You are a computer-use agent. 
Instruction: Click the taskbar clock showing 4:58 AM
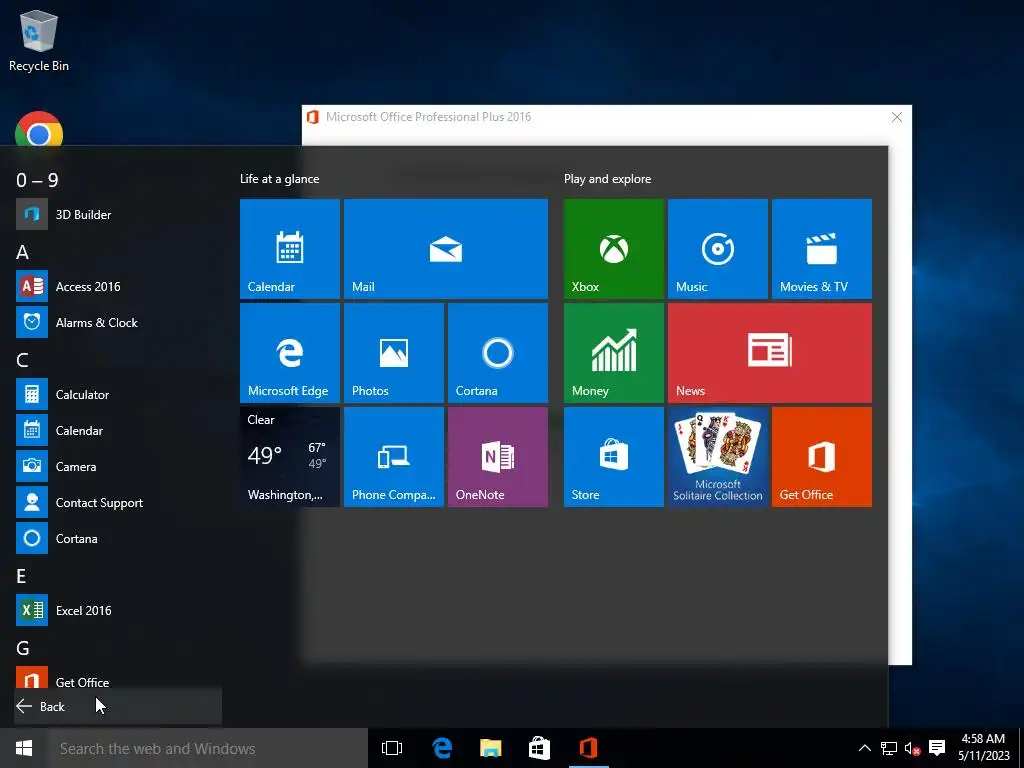point(984,747)
